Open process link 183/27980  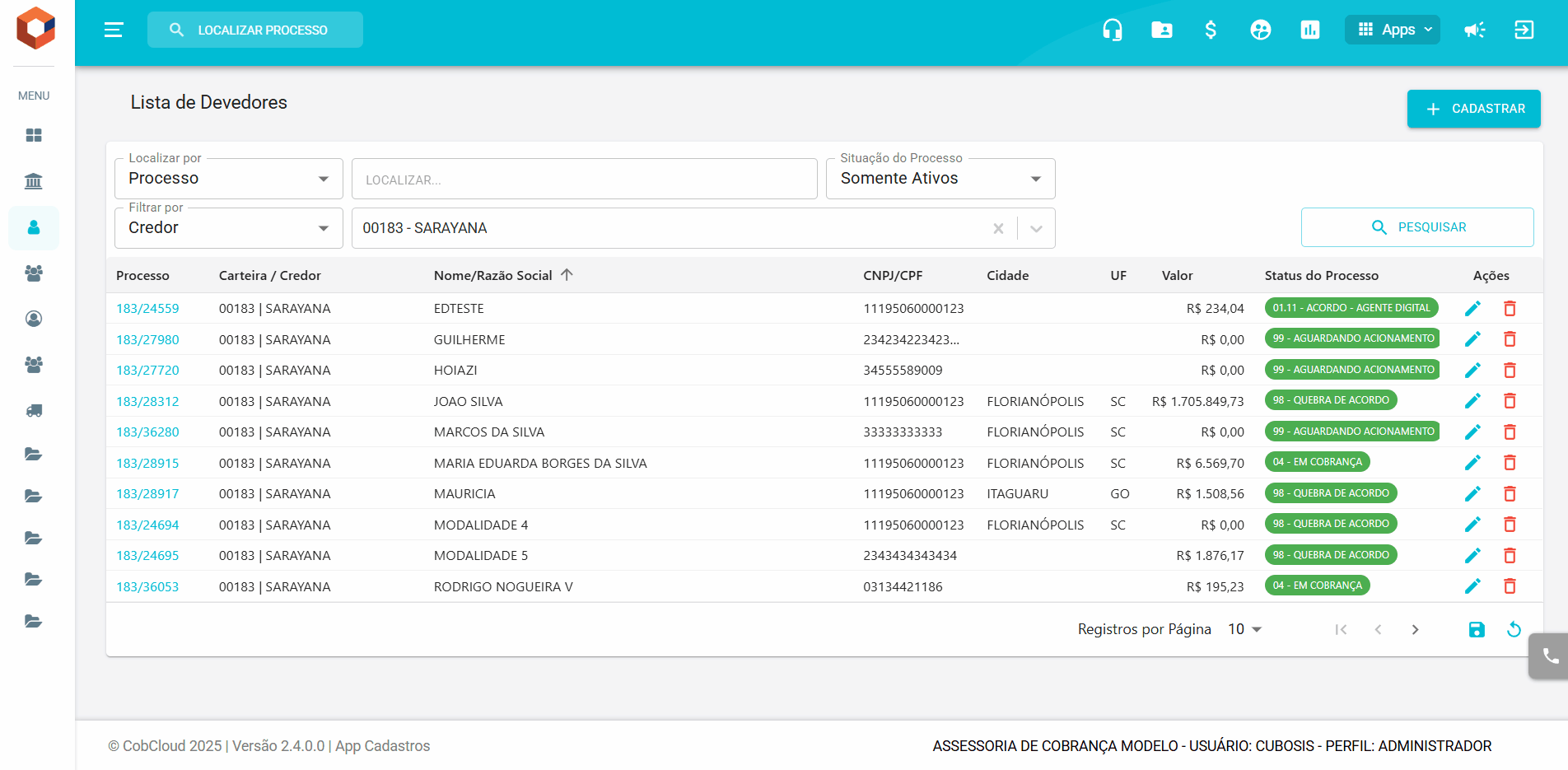point(147,339)
